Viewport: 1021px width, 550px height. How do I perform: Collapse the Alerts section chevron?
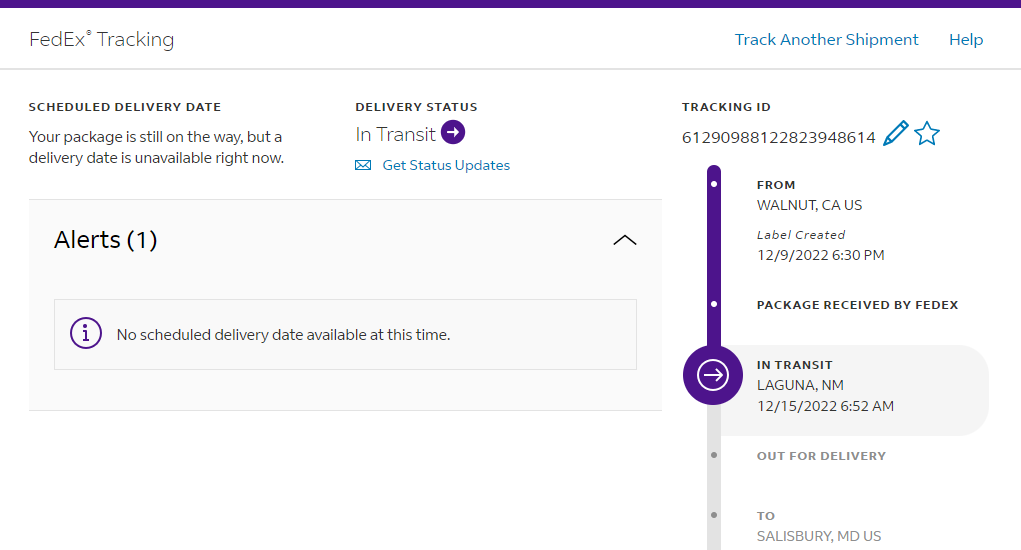(x=624, y=240)
